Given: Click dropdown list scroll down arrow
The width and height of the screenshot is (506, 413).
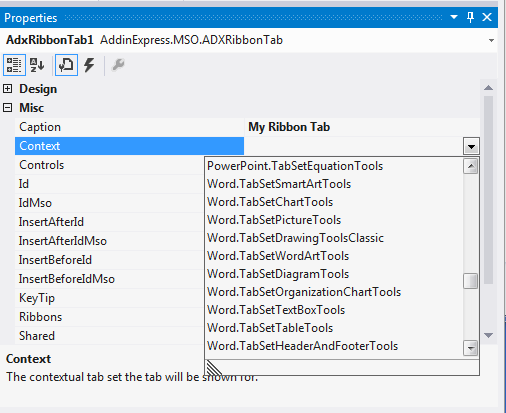Looking at the screenshot, I should pos(471,348).
